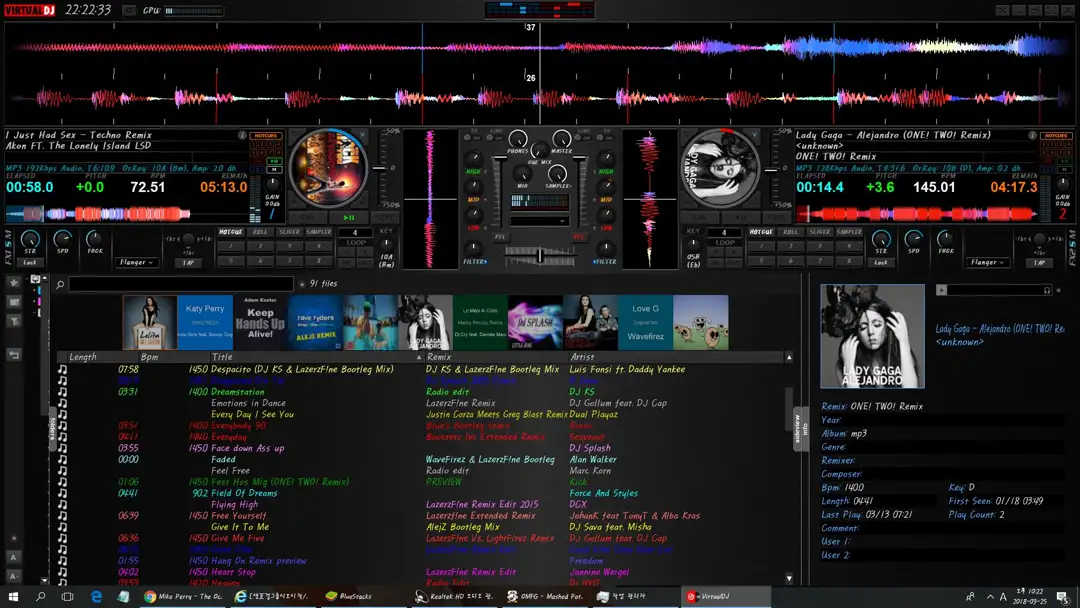
Task: Click right deck TAP tempo button
Action: tap(1039, 262)
